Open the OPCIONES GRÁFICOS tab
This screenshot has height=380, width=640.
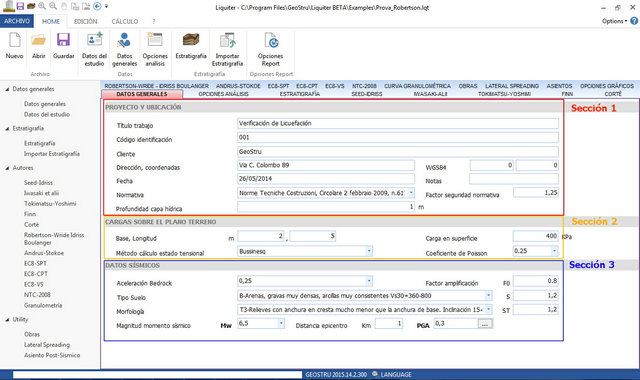click(607, 86)
